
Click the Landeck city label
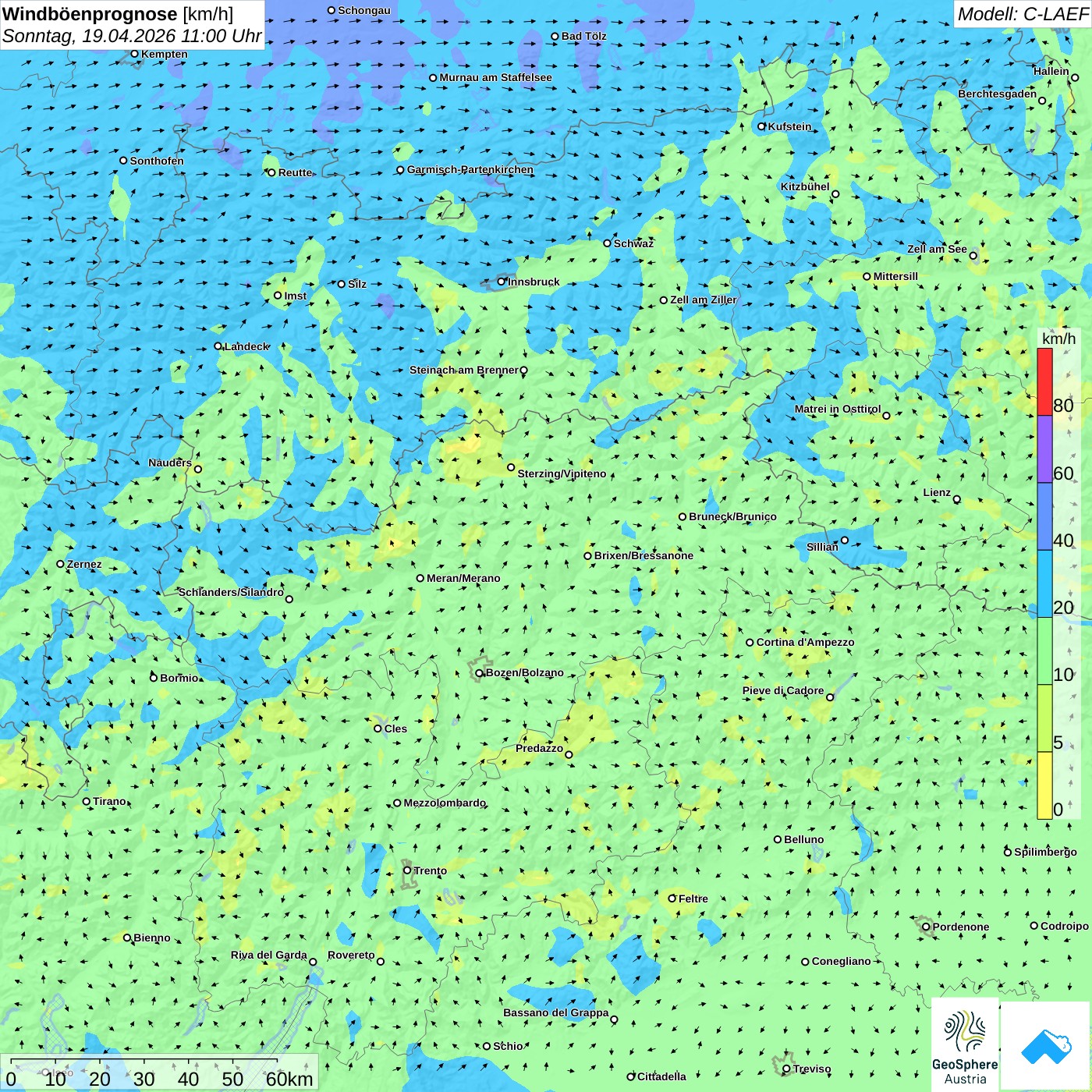tap(246, 346)
